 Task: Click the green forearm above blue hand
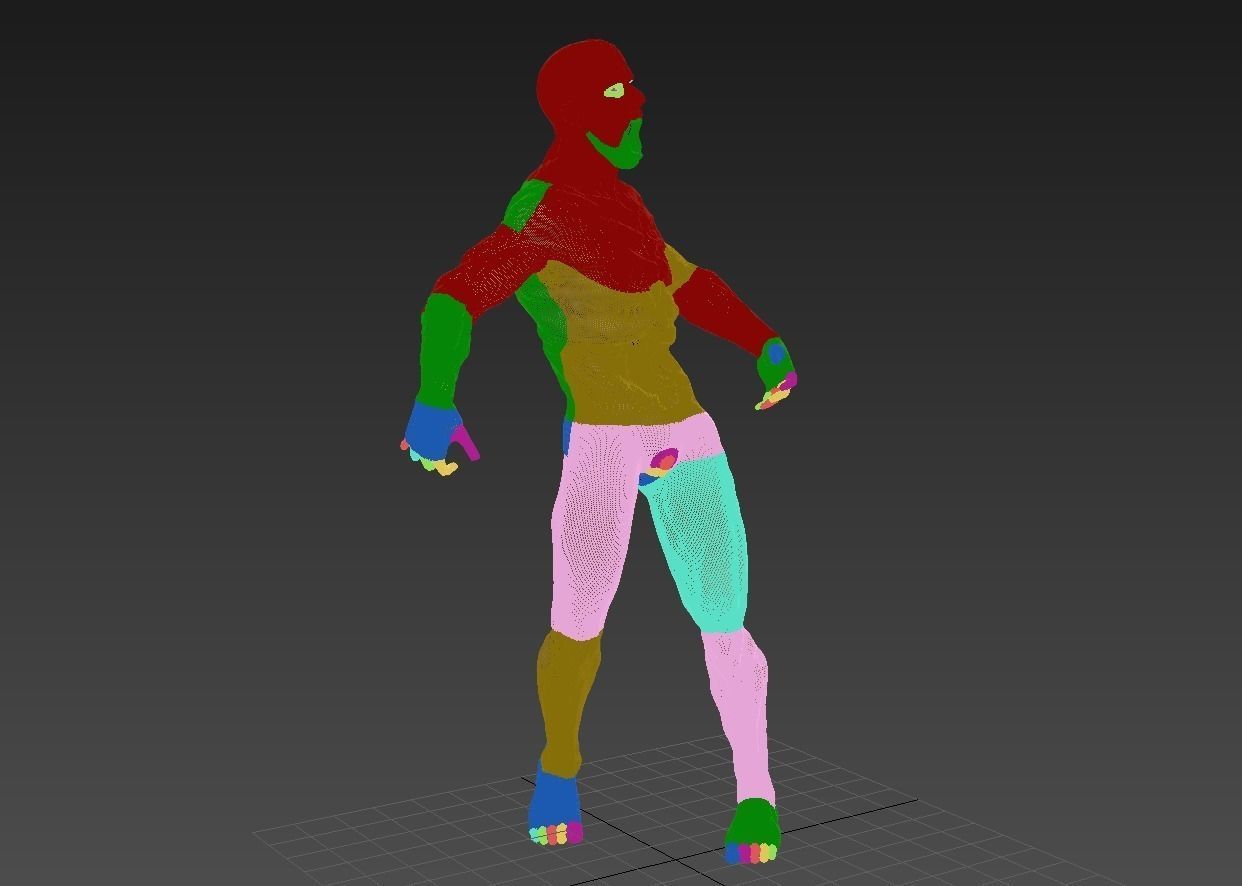coord(443,350)
